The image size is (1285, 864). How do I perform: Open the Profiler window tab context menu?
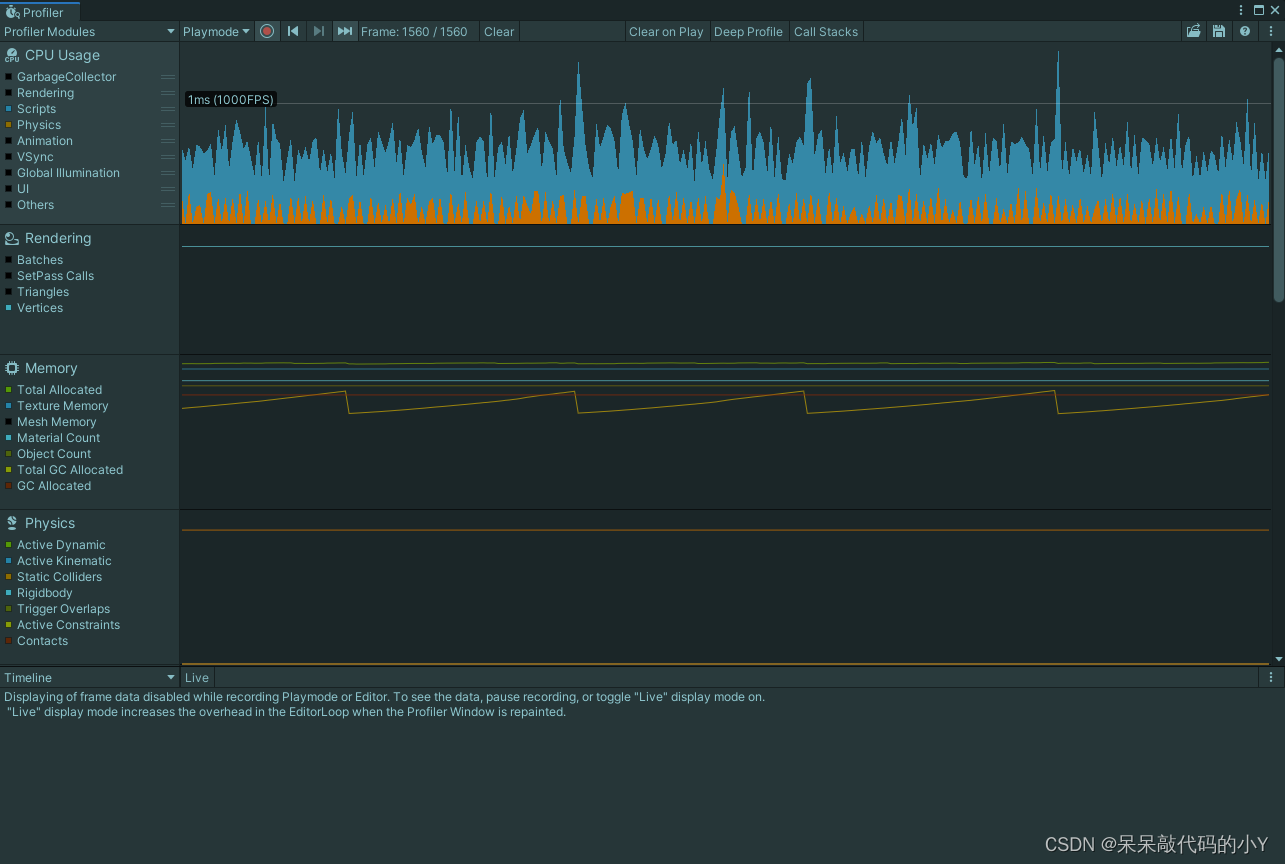click(1241, 10)
